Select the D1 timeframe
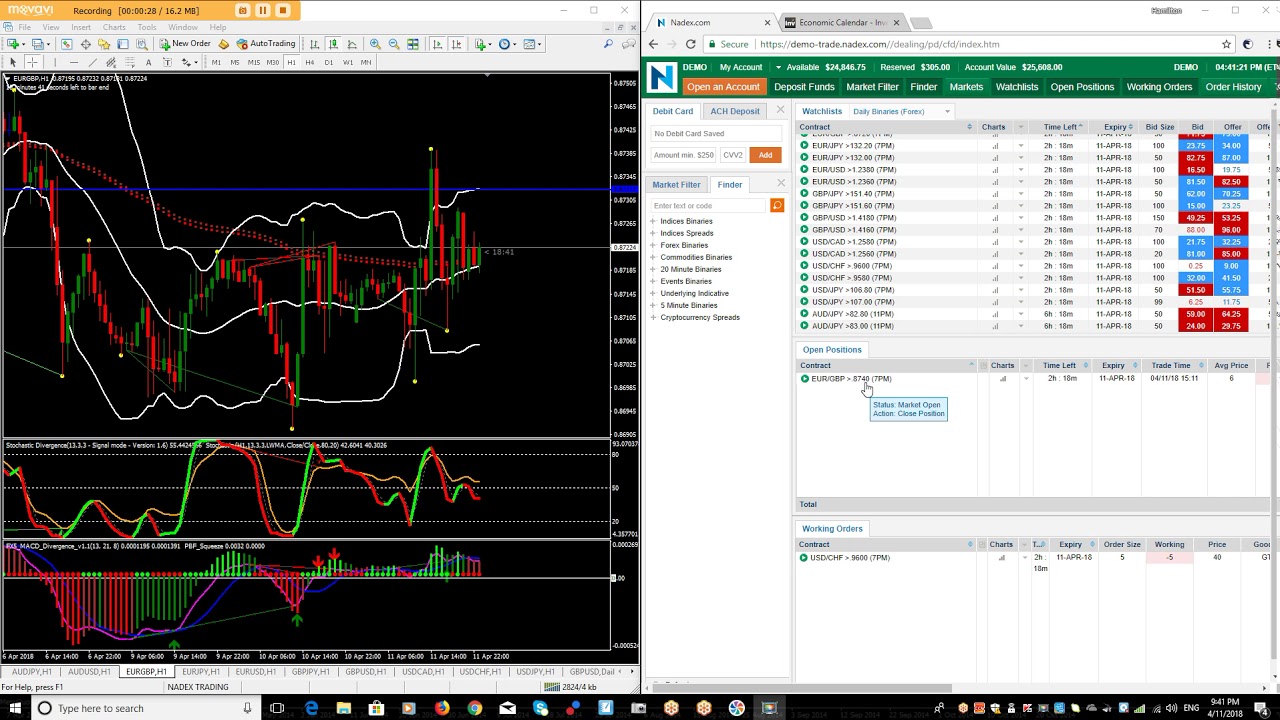This screenshot has width=1280, height=720. pos(328,62)
